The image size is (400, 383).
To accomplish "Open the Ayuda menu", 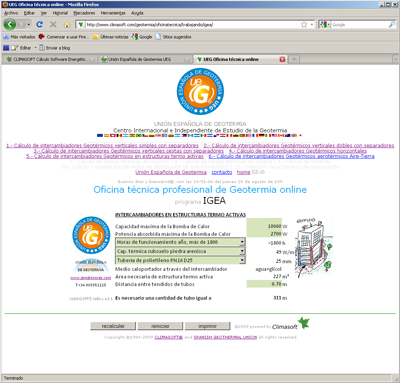I will (x=137, y=13).
